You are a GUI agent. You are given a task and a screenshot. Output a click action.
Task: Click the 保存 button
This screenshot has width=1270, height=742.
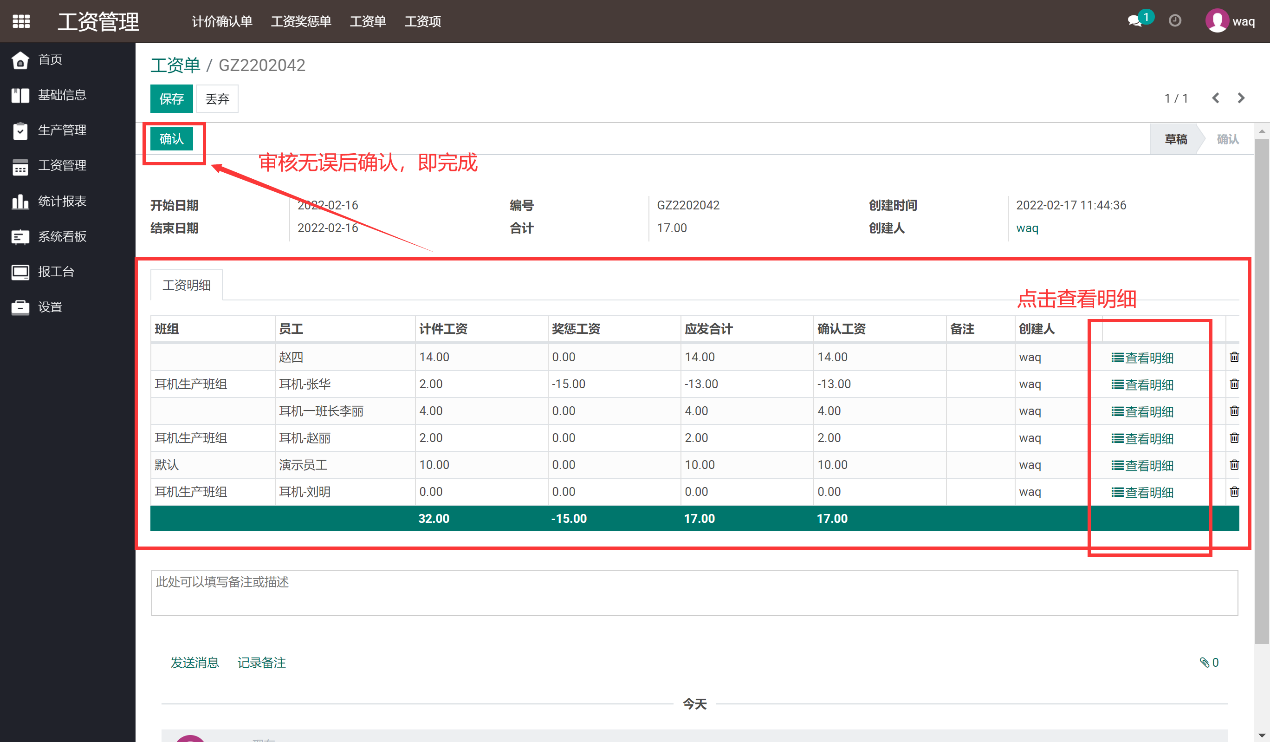point(171,99)
